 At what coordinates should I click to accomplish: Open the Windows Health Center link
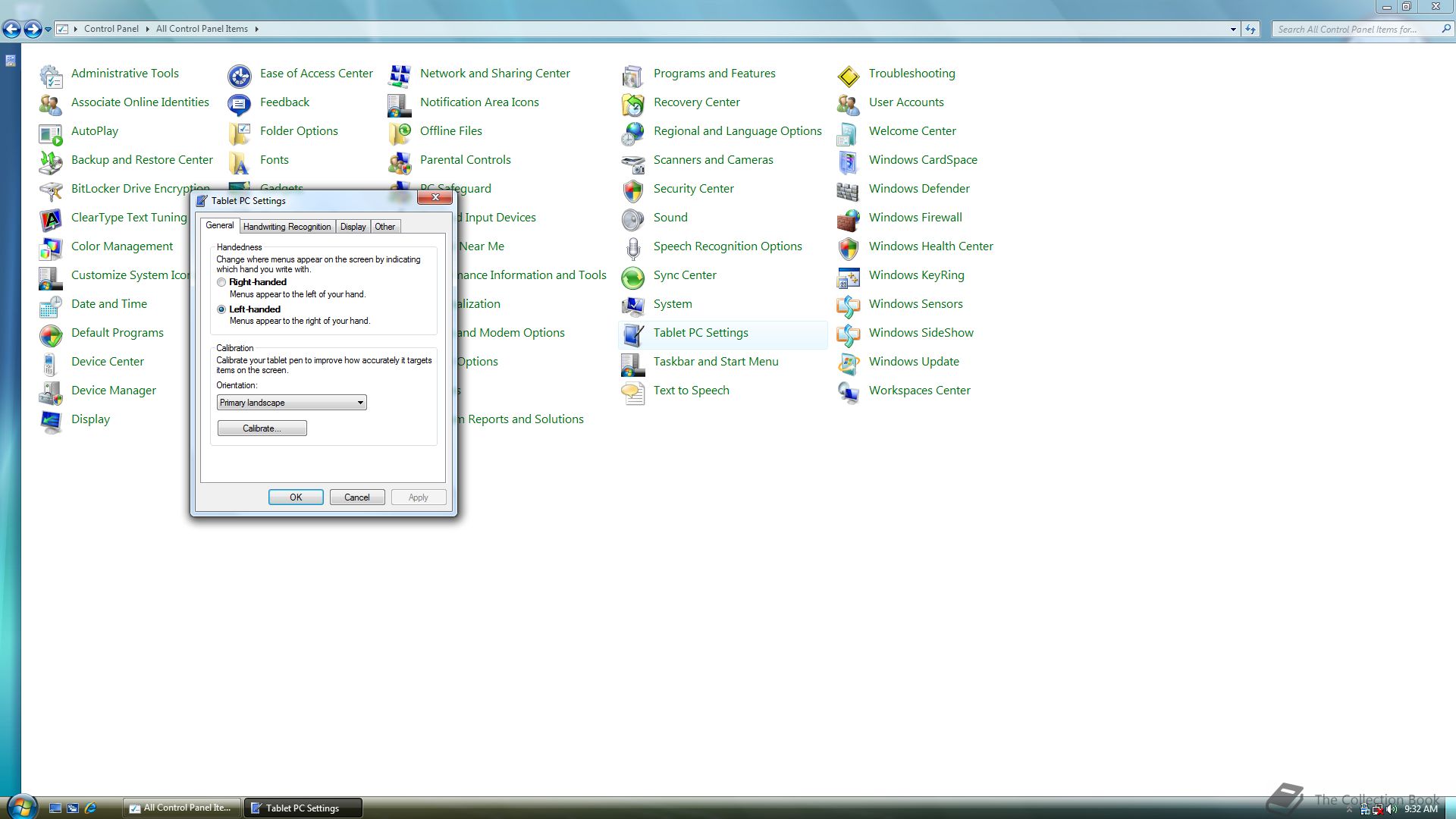(931, 246)
